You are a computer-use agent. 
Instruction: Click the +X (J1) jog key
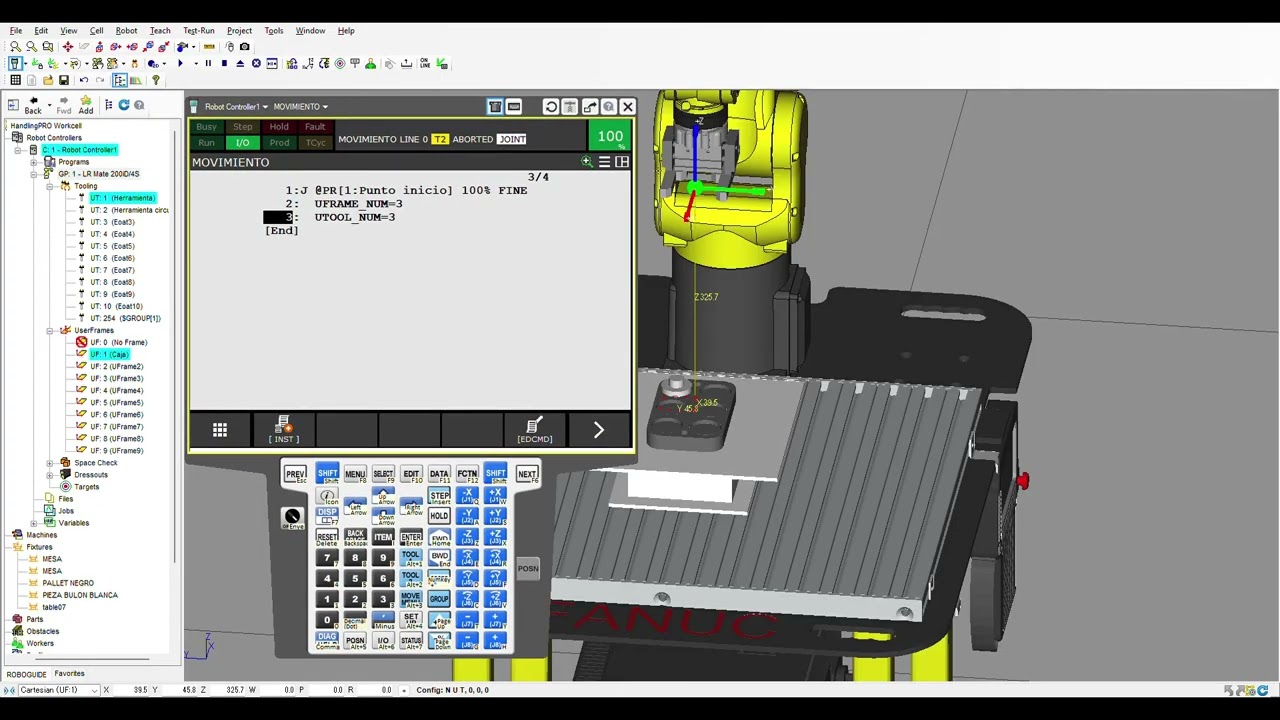(x=496, y=496)
